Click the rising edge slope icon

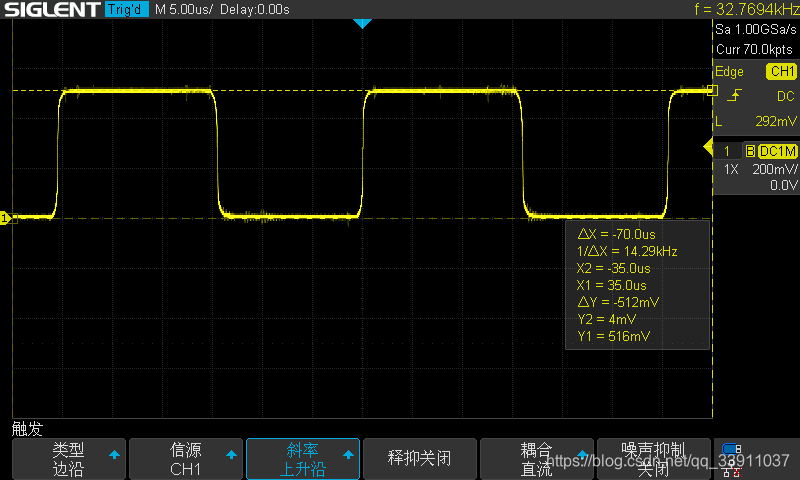(734, 95)
